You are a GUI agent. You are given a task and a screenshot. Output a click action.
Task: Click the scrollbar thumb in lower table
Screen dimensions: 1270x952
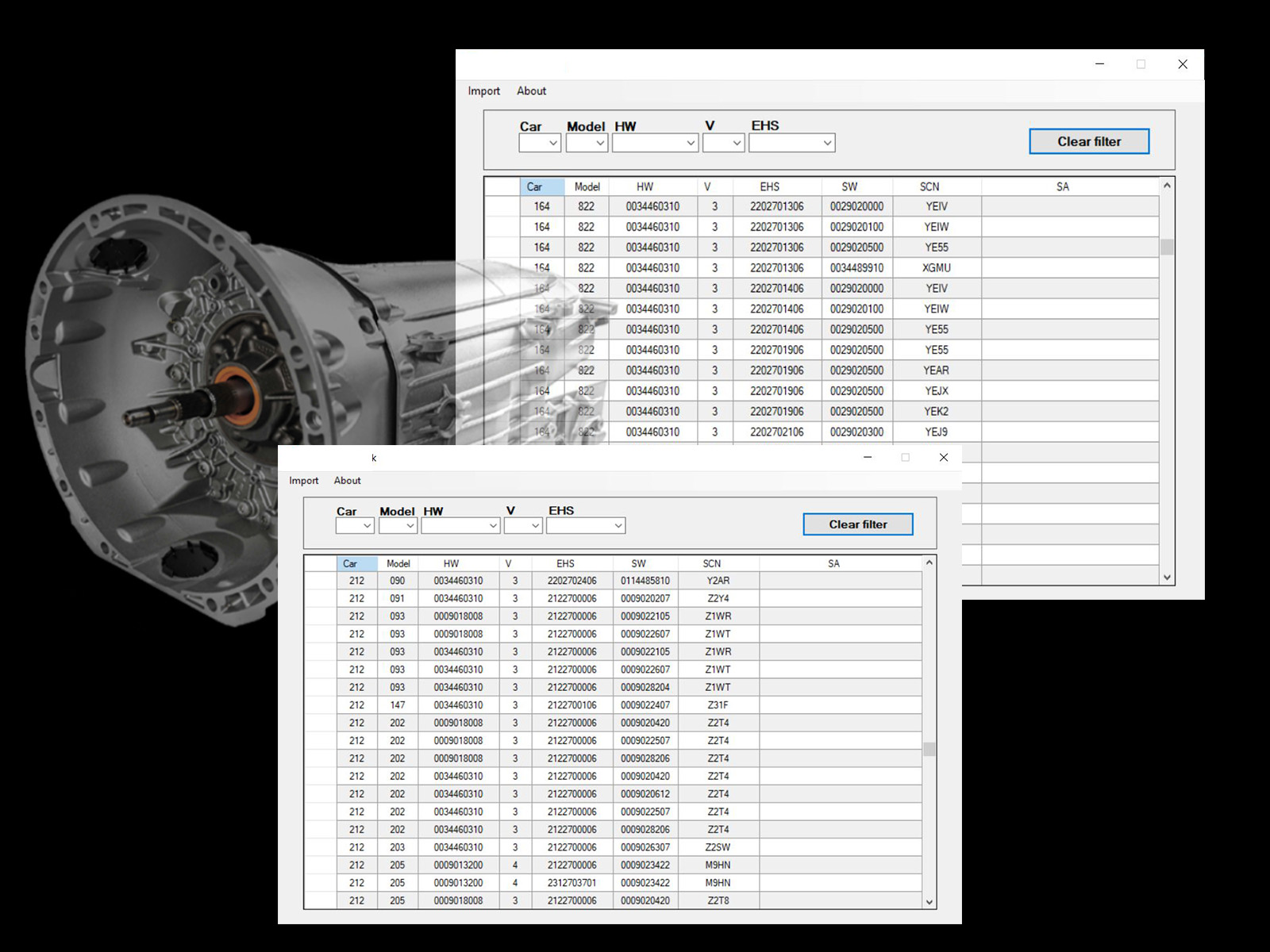click(929, 749)
